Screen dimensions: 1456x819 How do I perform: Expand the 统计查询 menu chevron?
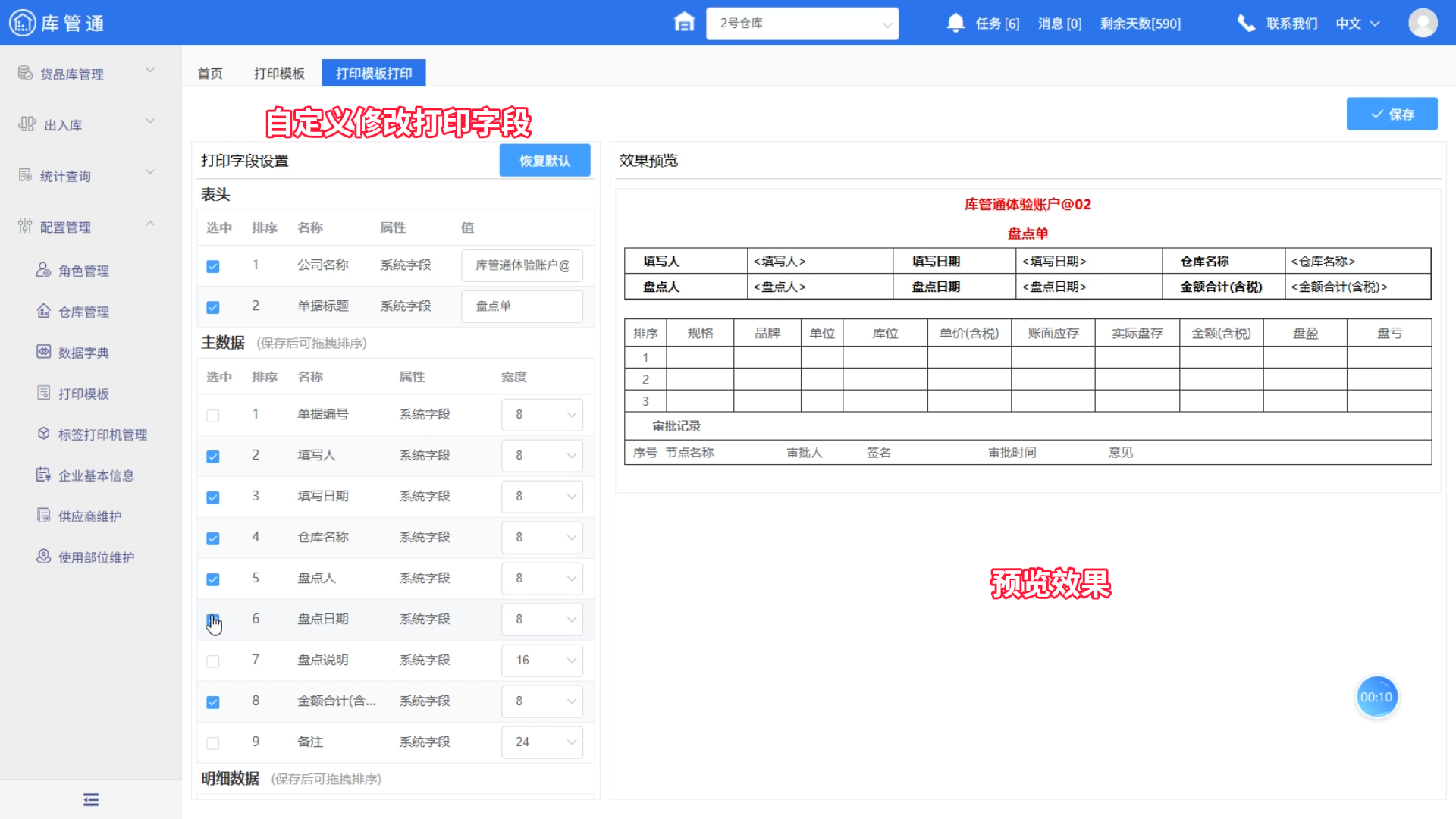point(150,171)
